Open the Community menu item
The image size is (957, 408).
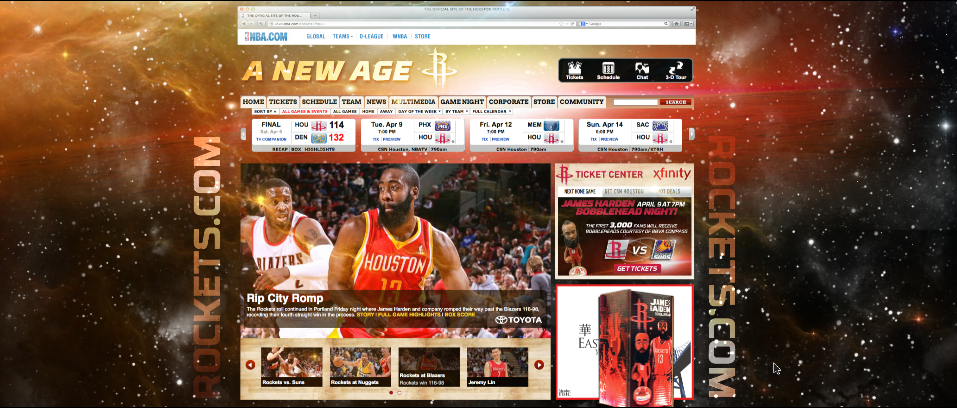click(582, 102)
